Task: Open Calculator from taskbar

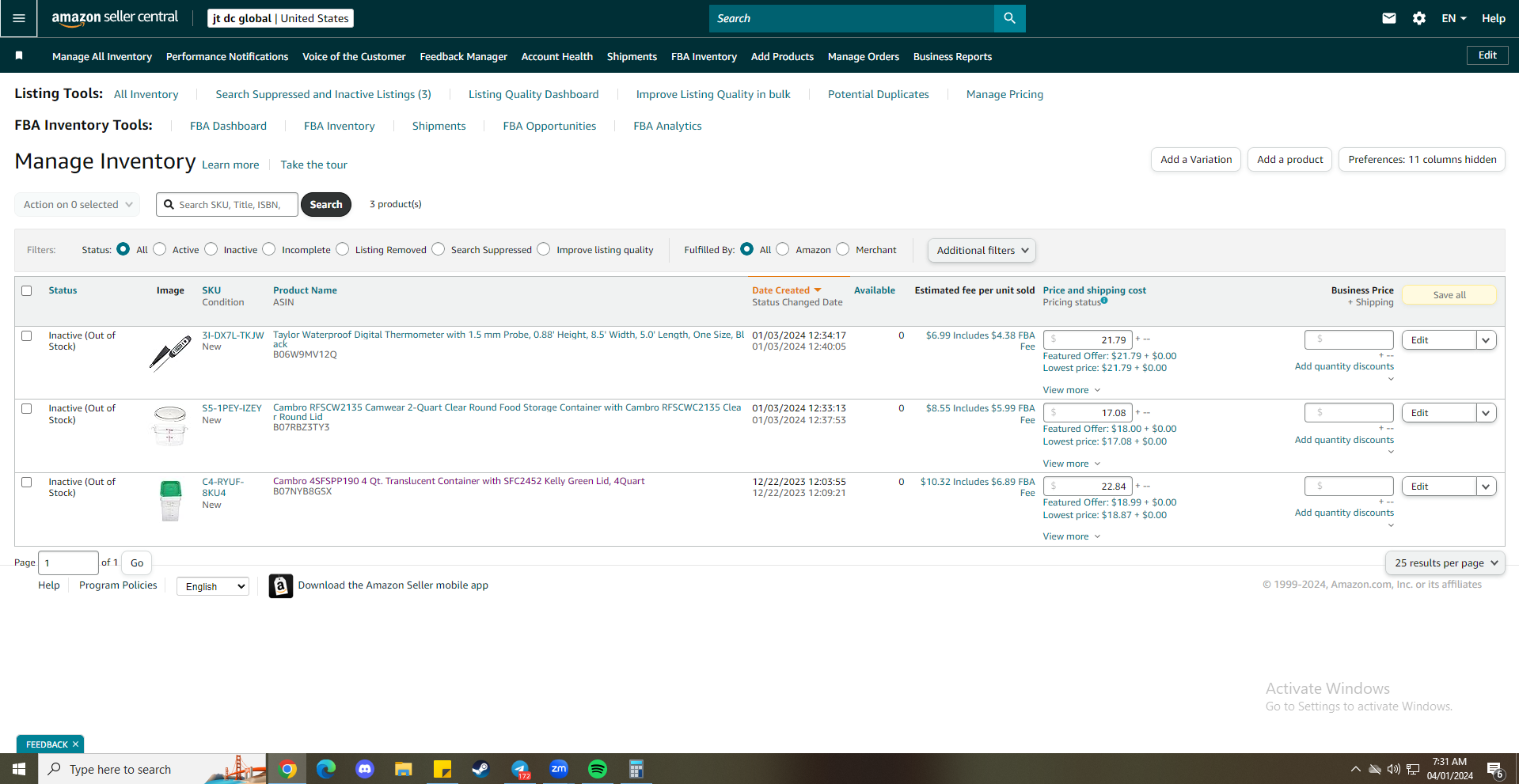Action: [x=636, y=769]
